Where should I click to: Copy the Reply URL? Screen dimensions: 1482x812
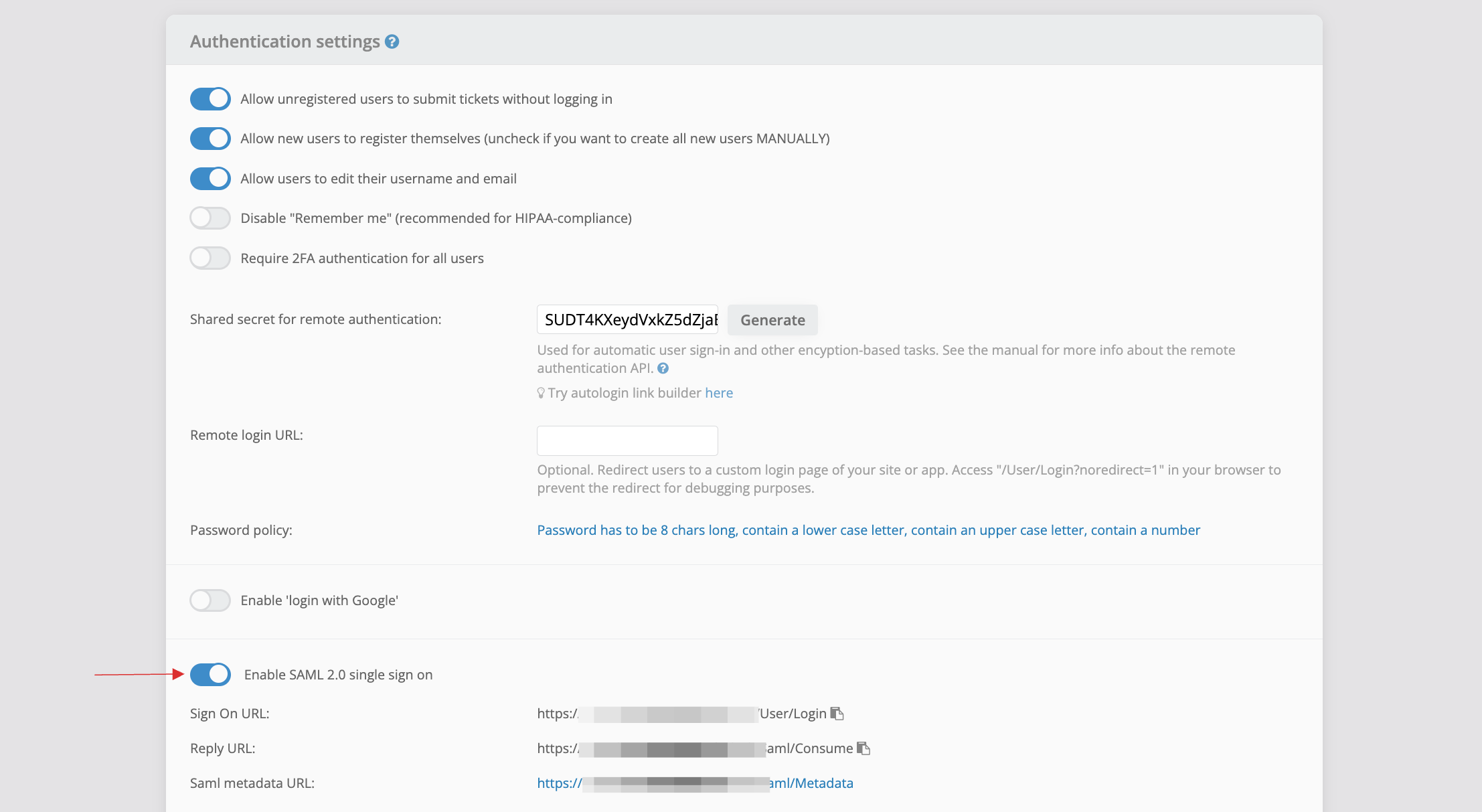tap(863, 748)
